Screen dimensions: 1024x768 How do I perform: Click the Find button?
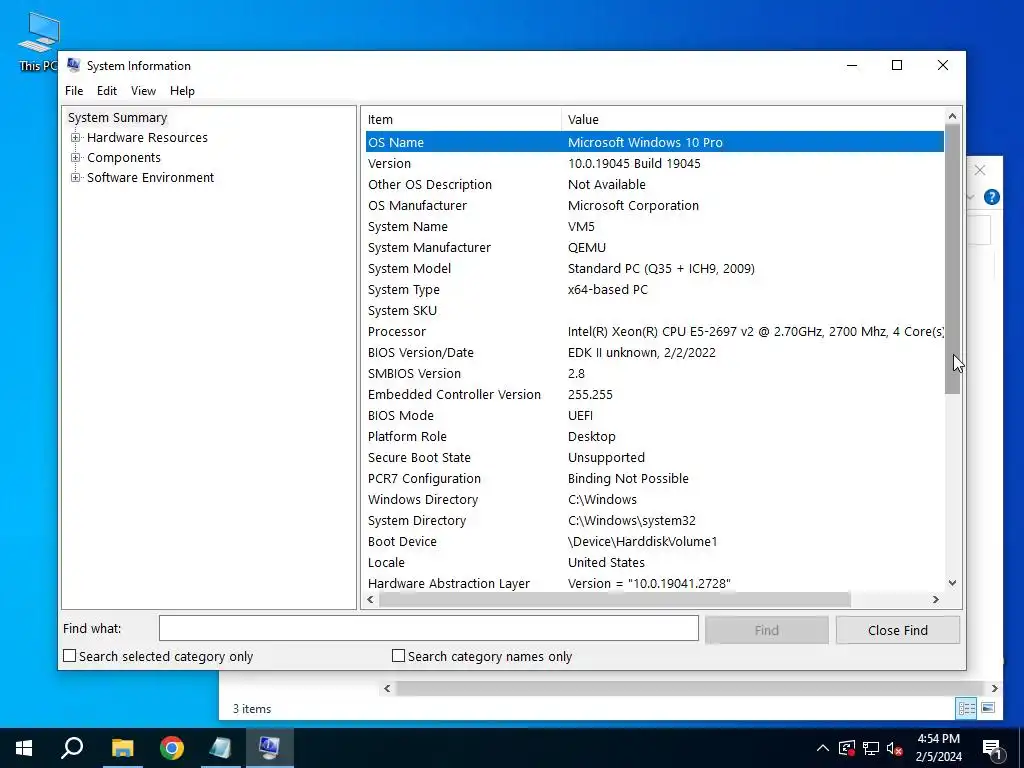(766, 630)
